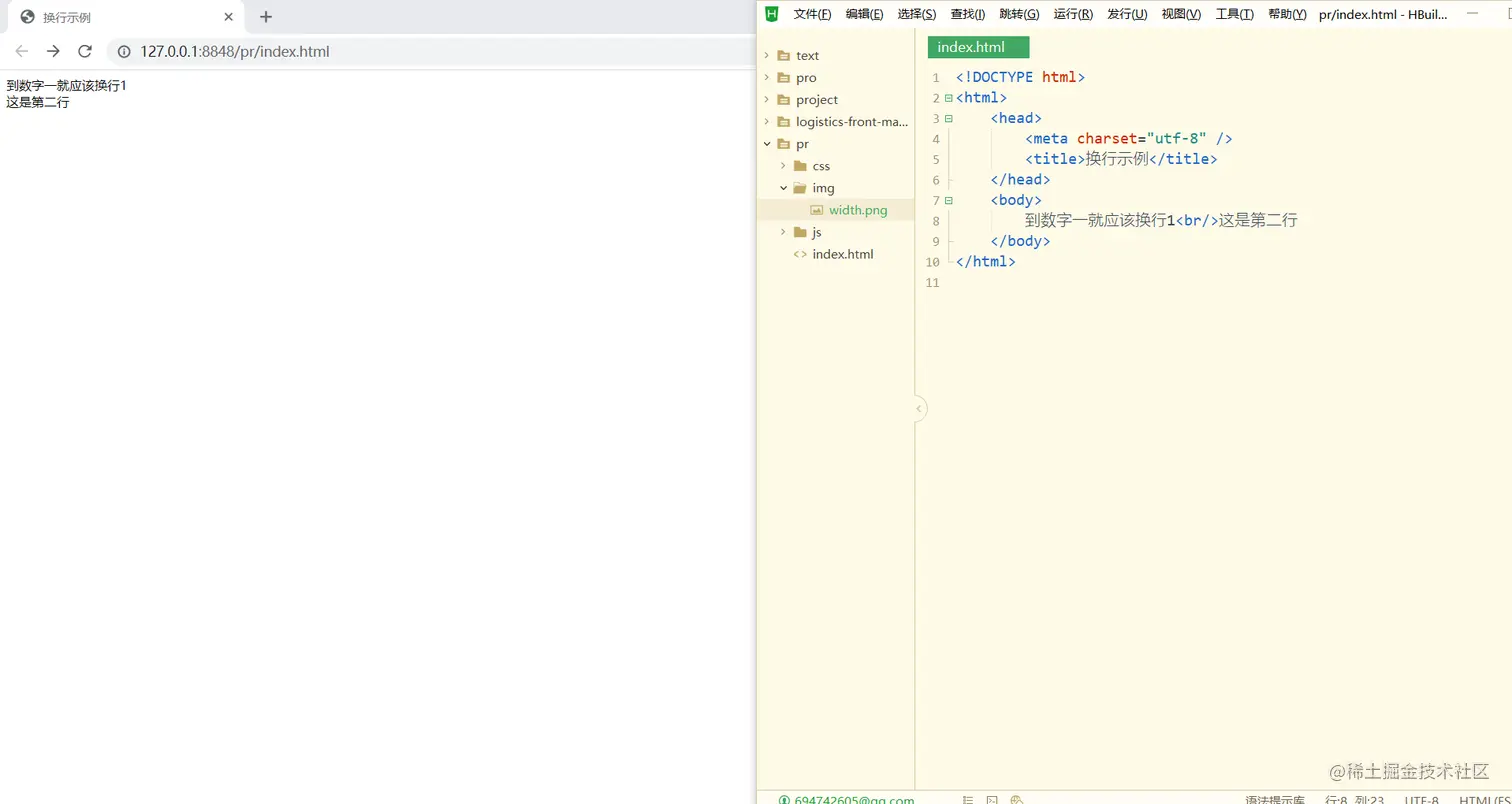Toggle the fold marker on head line 3
Image resolution: width=1512 pixels, height=804 pixels.
click(948, 118)
